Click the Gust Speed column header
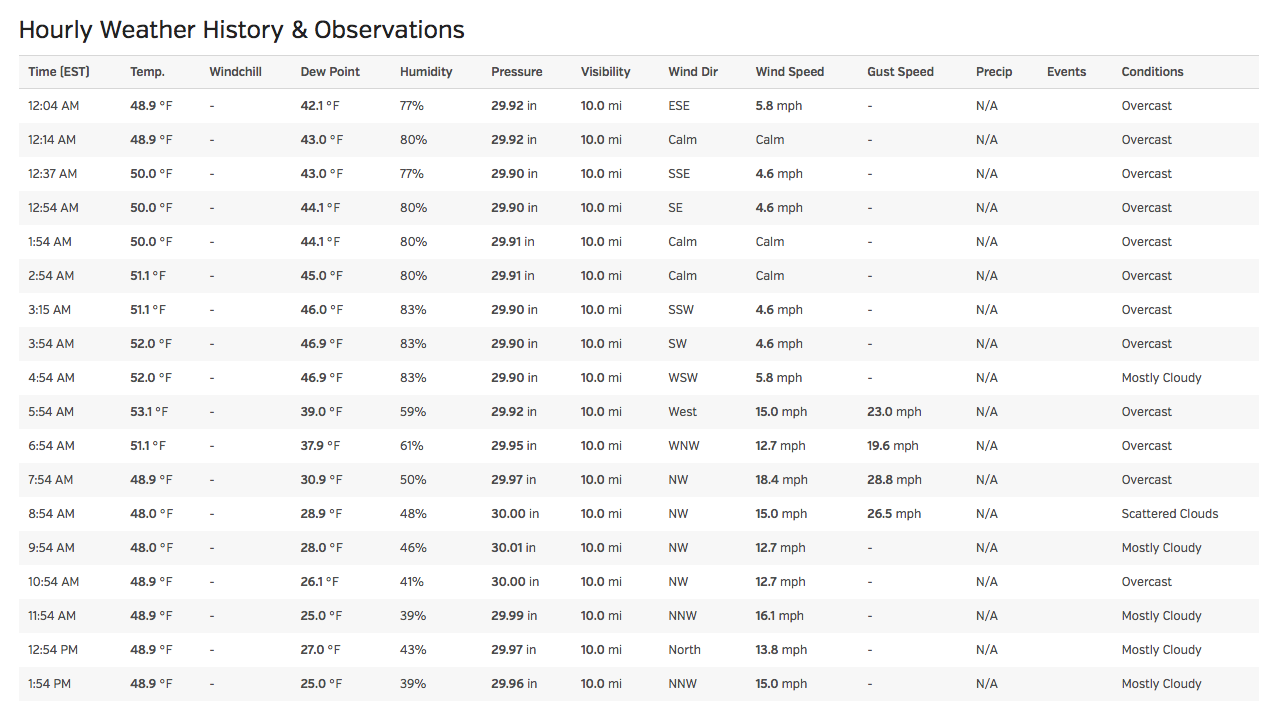Viewport: 1280px width, 703px height. point(900,72)
